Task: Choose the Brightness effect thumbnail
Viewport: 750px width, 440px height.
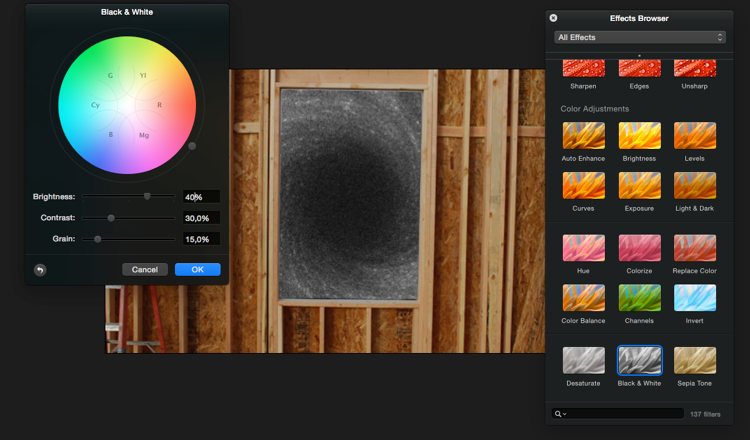Action: (640, 136)
